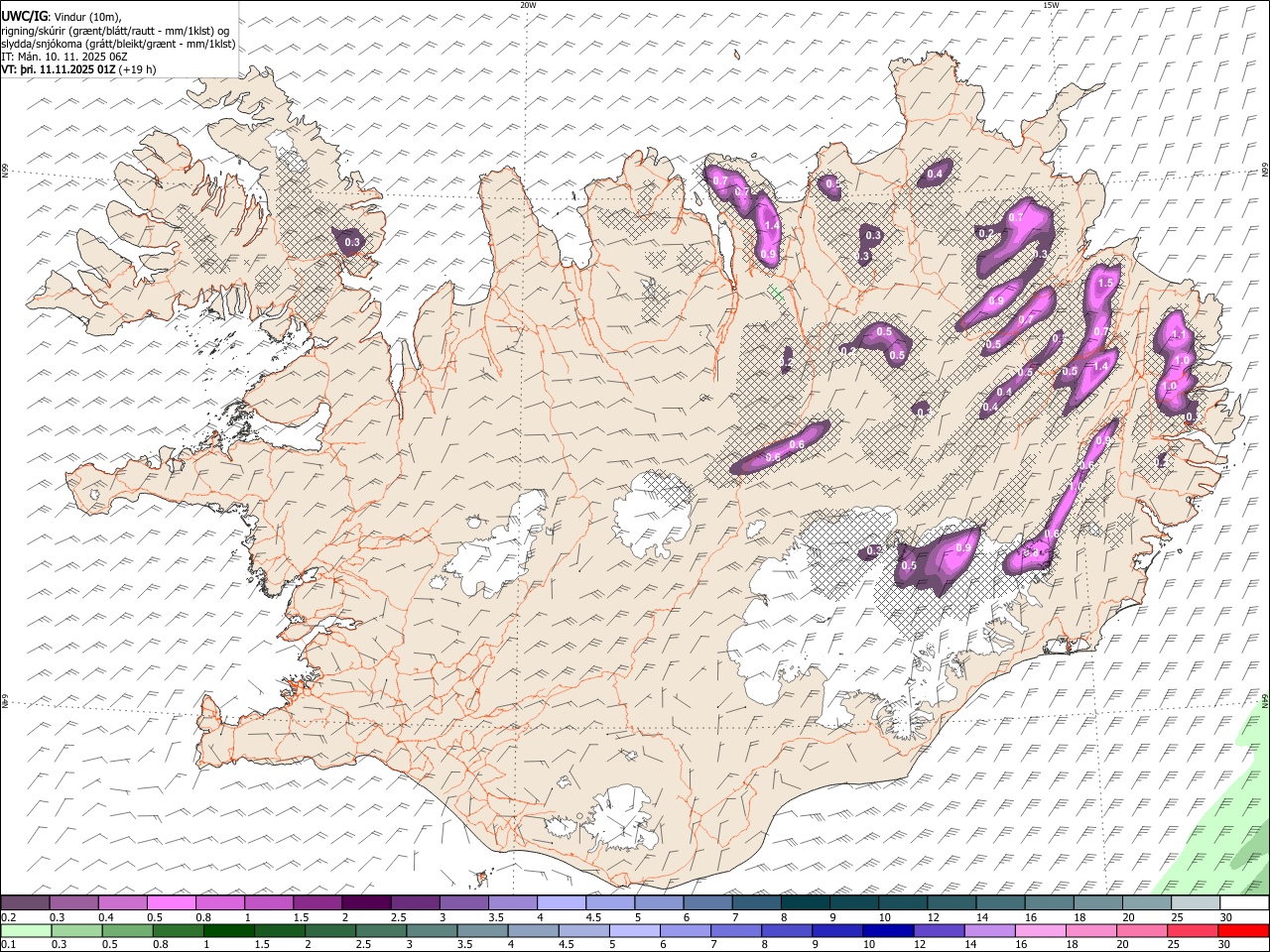Click the 'slydda/snjókoma' legend description line
The image size is (1270, 952).
[x=118, y=44]
